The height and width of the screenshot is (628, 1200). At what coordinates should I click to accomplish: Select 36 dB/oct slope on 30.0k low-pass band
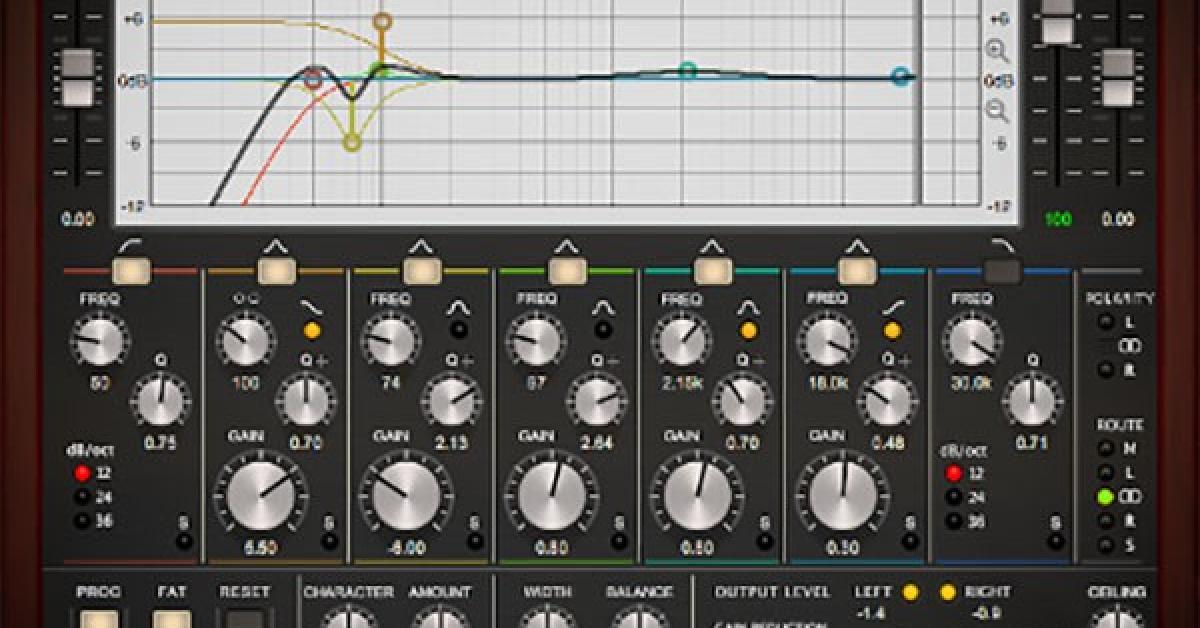(956, 520)
